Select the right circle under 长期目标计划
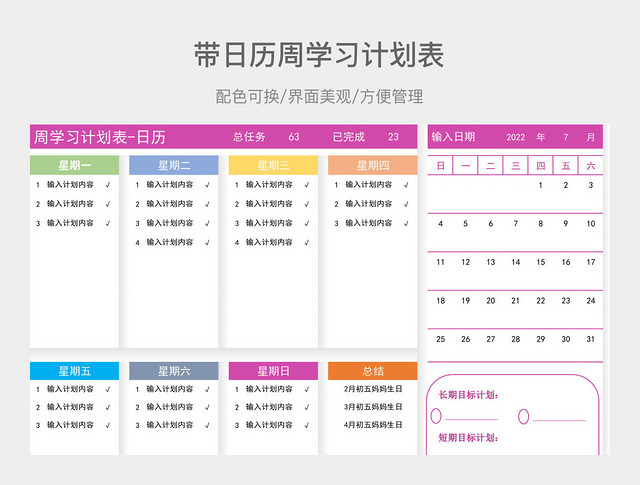This screenshot has width=640, height=485. 523,416
